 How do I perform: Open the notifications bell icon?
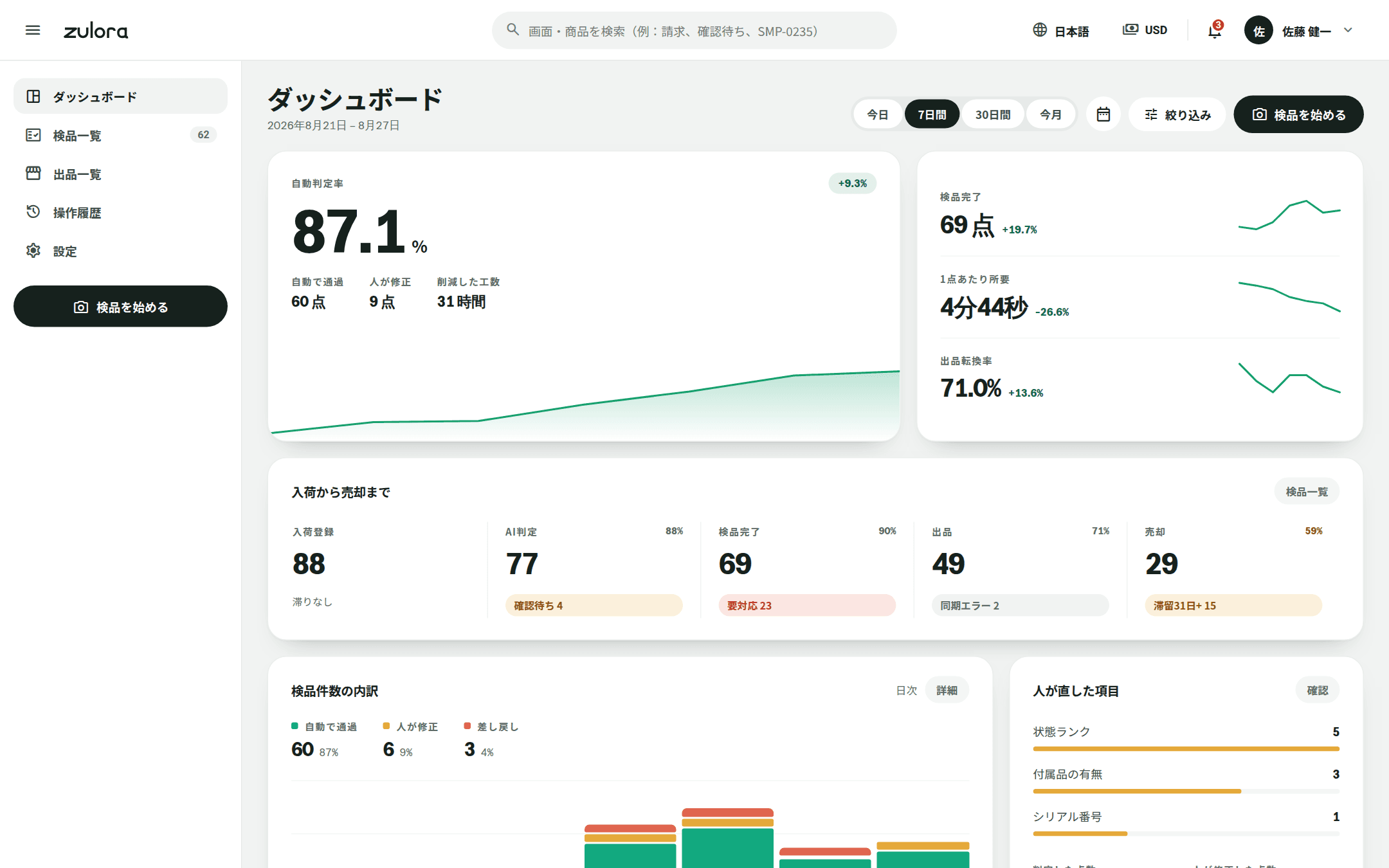[1214, 30]
